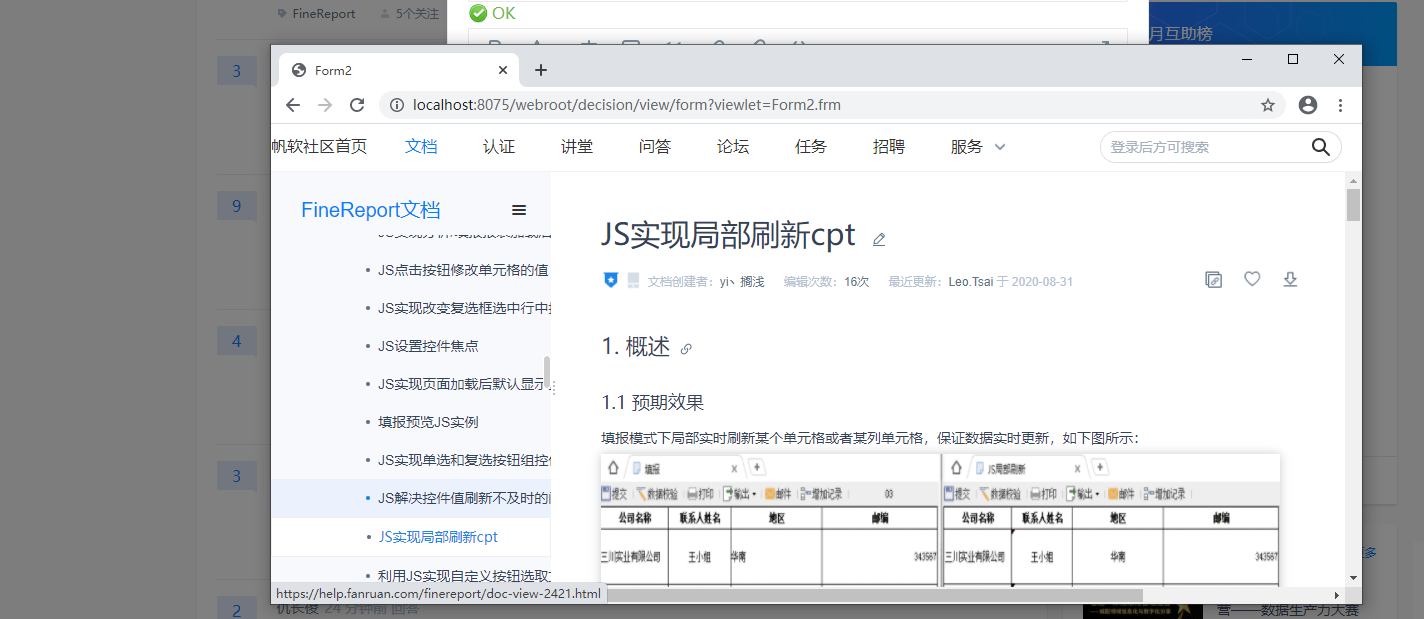Viewport: 1424px width, 619px height.
Task: Go to the 任务 nav item
Action: click(811, 147)
